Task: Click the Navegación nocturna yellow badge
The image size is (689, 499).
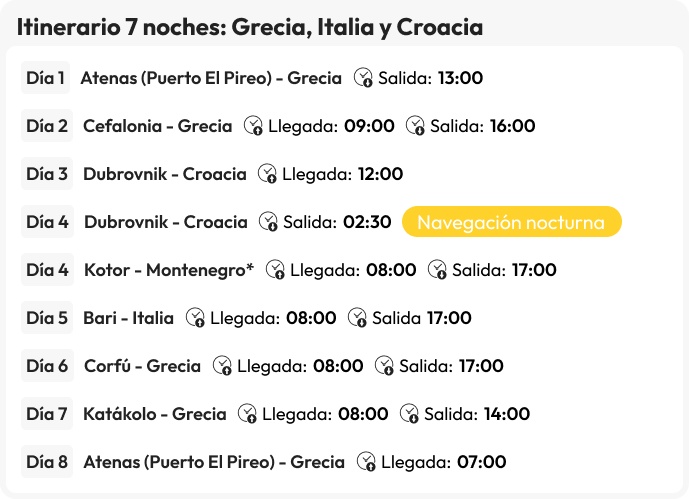Action: [511, 222]
